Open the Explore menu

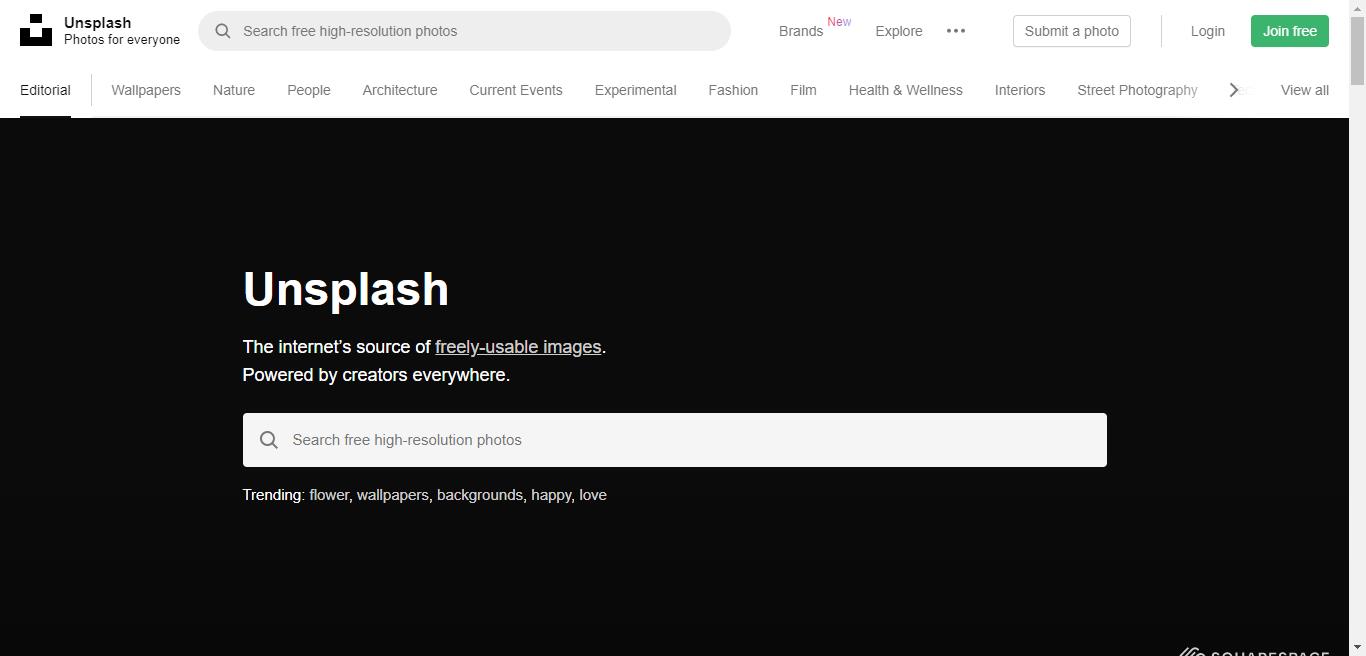click(899, 31)
